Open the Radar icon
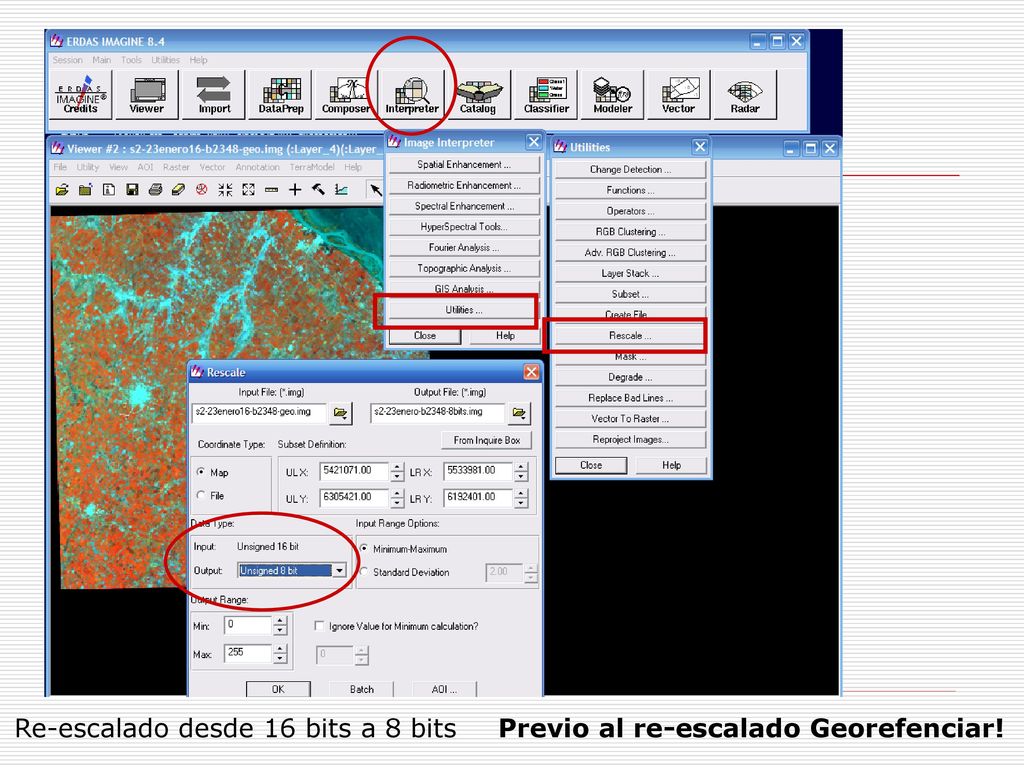This screenshot has width=1024, height=768. pyautogui.click(x=745, y=95)
